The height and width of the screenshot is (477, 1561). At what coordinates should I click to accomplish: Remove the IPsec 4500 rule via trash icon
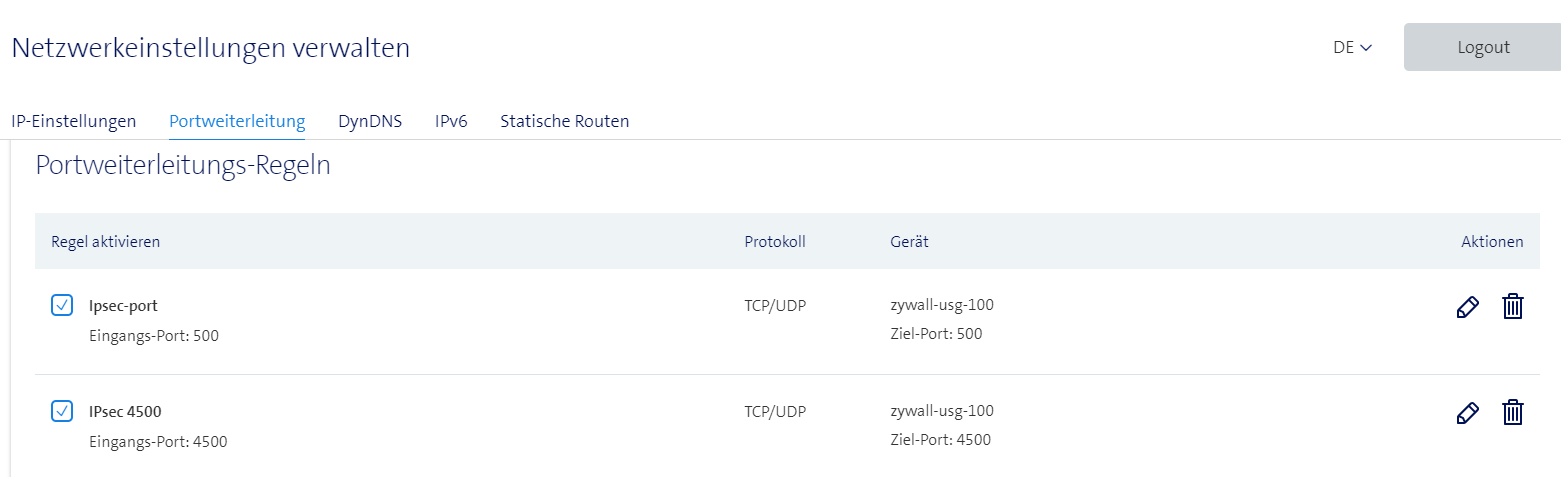(1513, 413)
